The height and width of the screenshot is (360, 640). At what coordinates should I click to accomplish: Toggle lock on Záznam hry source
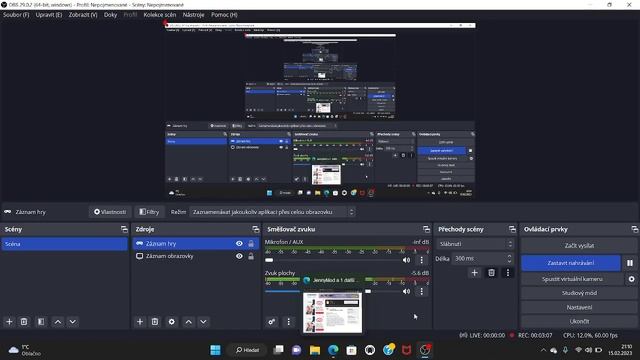pyautogui.click(x=251, y=244)
